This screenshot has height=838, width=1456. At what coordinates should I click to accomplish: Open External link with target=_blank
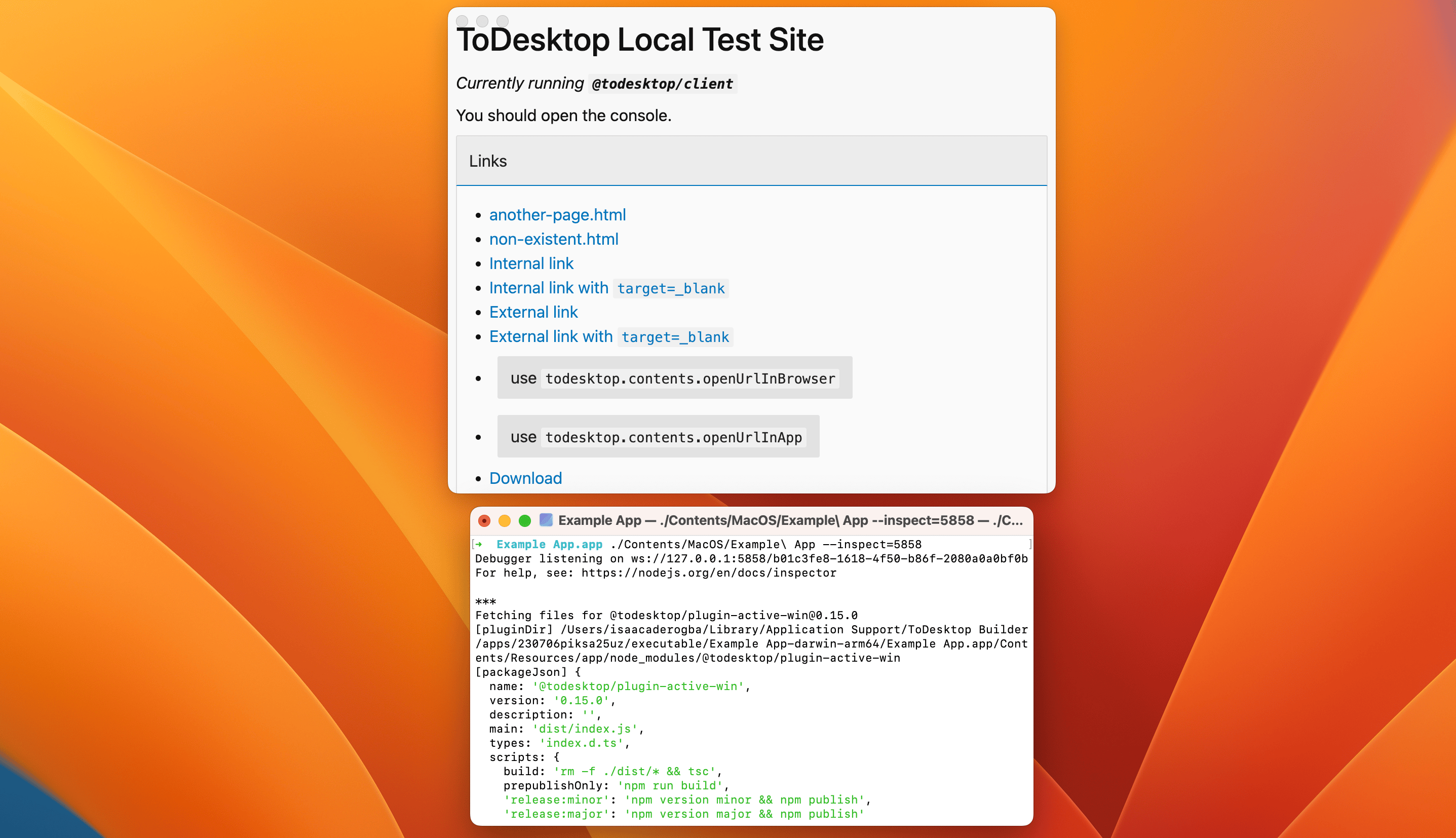(609, 337)
